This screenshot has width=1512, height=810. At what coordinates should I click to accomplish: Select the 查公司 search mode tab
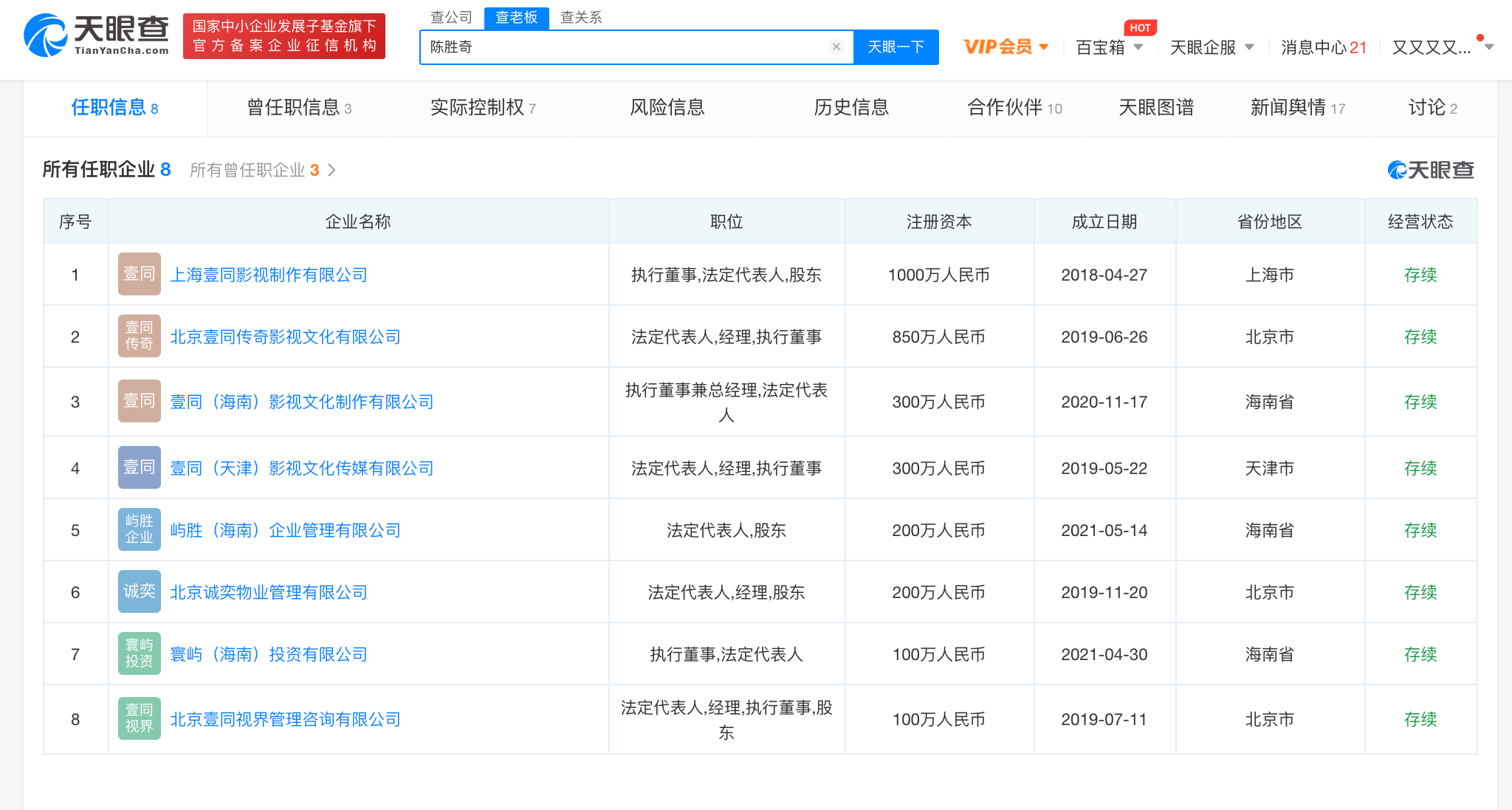pyautogui.click(x=451, y=17)
